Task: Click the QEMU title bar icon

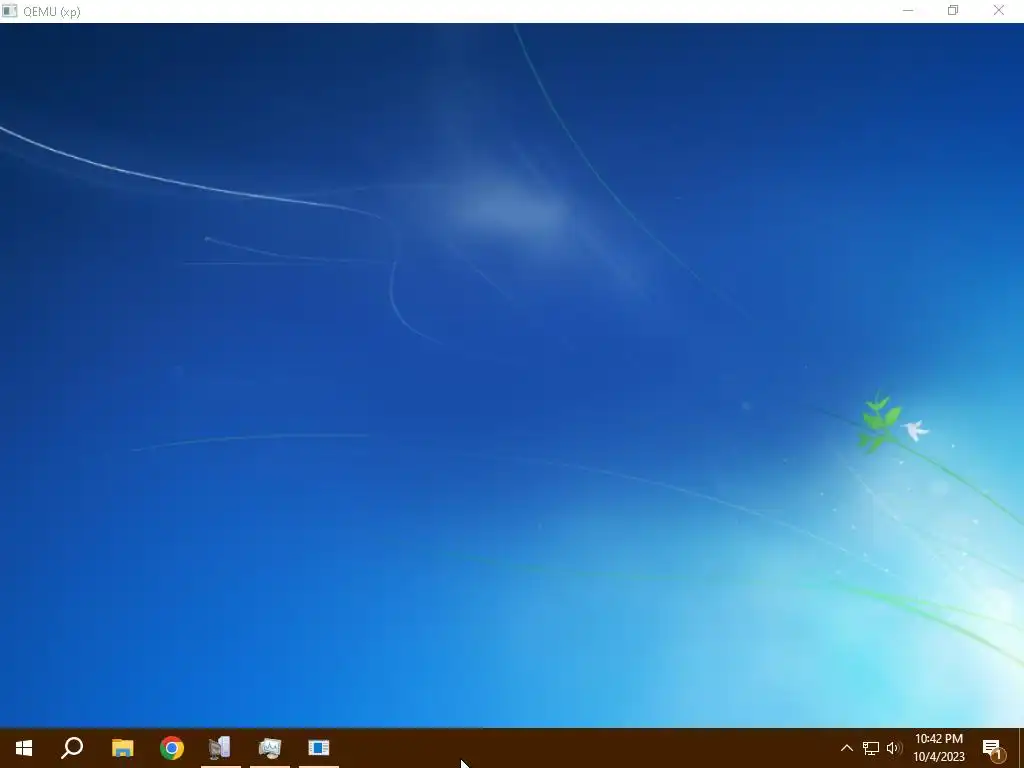Action: click(9, 10)
